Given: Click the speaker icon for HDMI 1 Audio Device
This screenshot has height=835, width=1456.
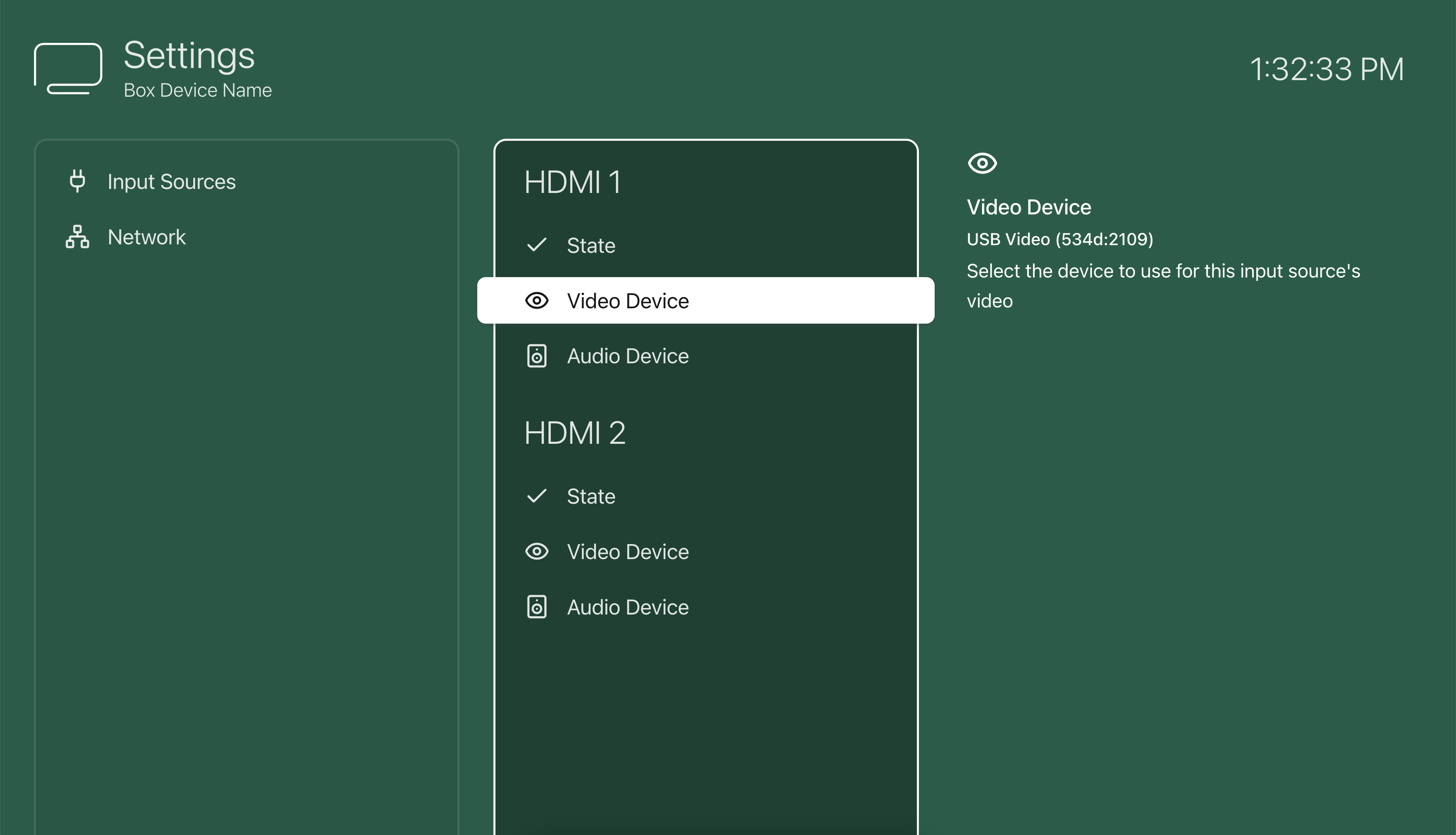Looking at the screenshot, I should pos(537,356).
